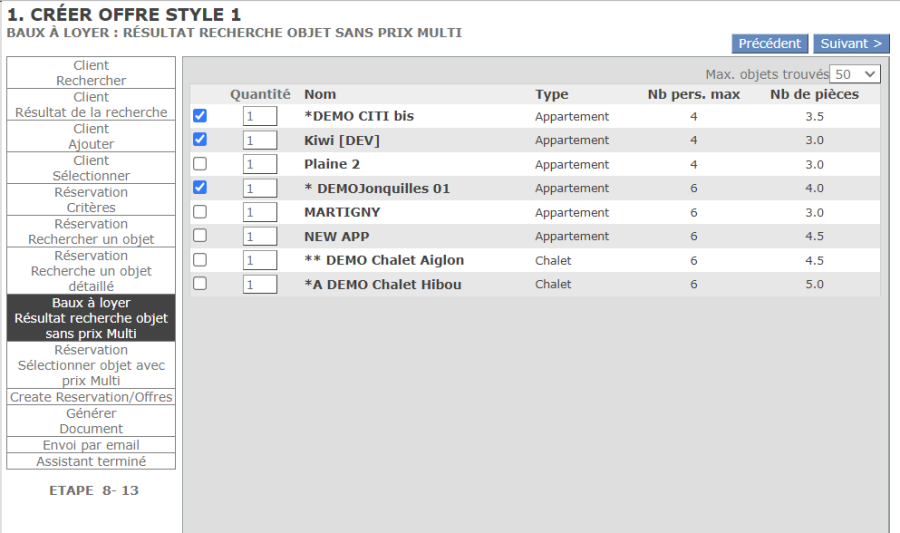The width and height of the screenshot is (900, 533).
Task: Click the Précédent button
Action: 770,44
